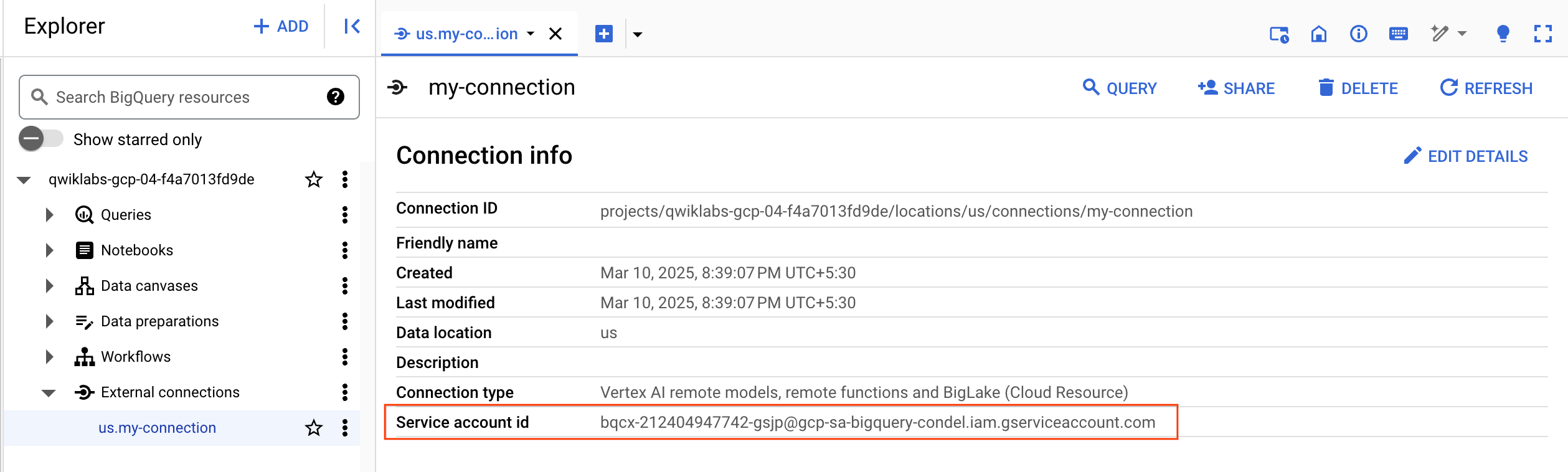Open more actions for us.my-connection
This screenshot has width=1568, height=472.
(345, 428)
